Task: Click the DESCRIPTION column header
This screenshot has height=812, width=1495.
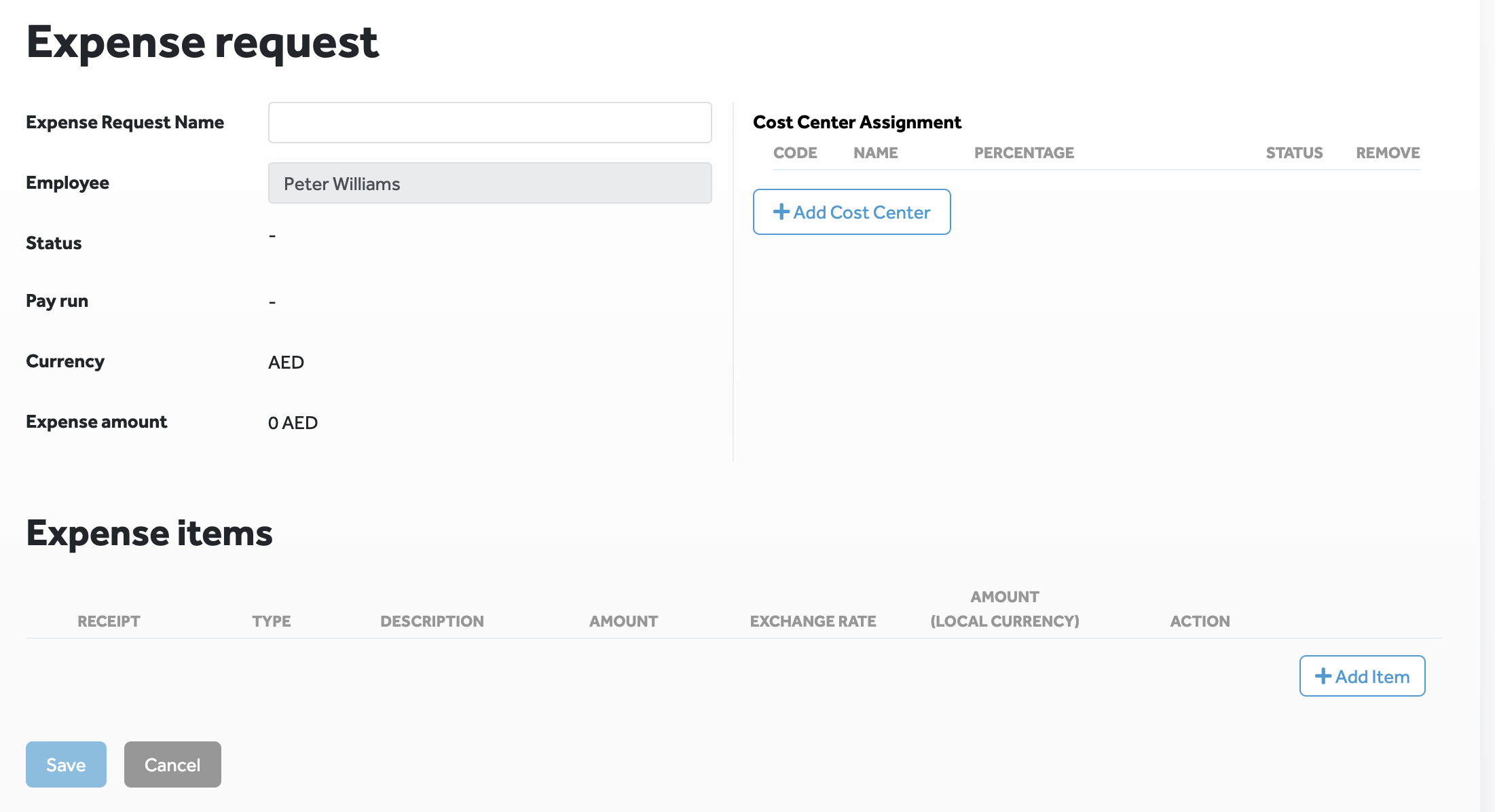Action: tap(432, 621)
